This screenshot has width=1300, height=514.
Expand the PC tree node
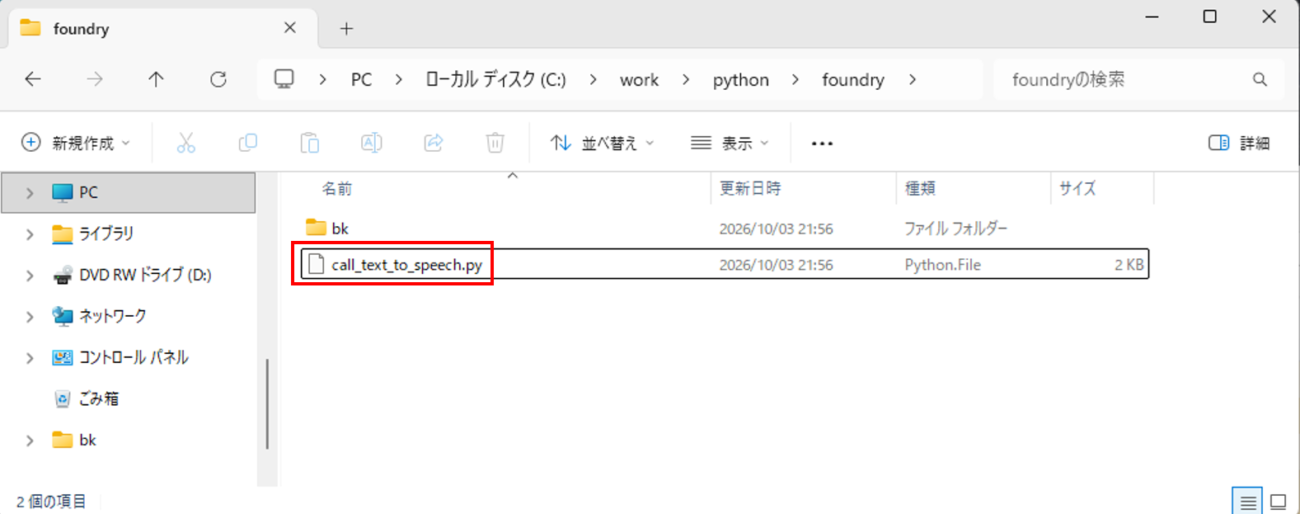click(30, 192)
